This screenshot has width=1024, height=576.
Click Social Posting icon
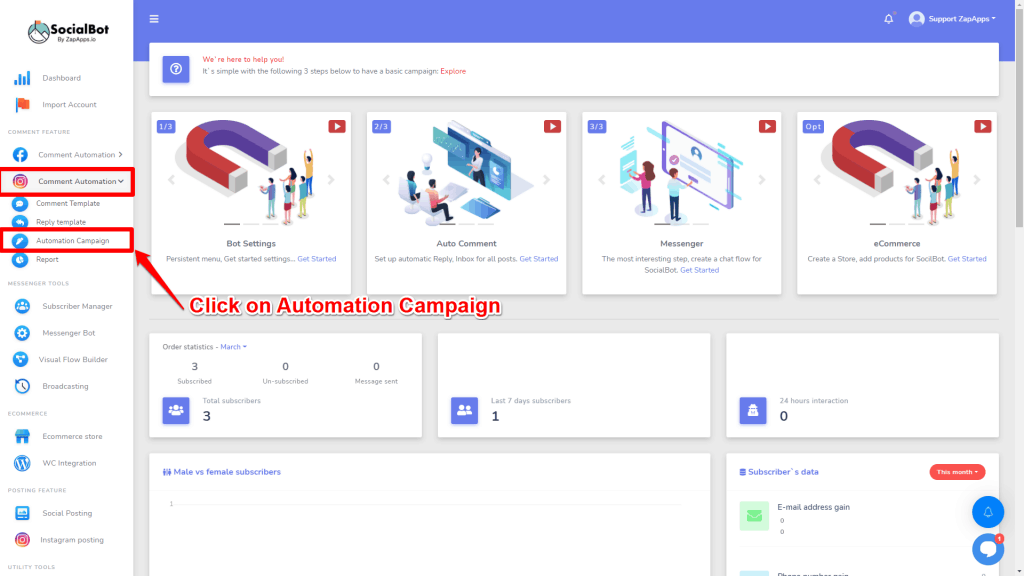(22, 513)
